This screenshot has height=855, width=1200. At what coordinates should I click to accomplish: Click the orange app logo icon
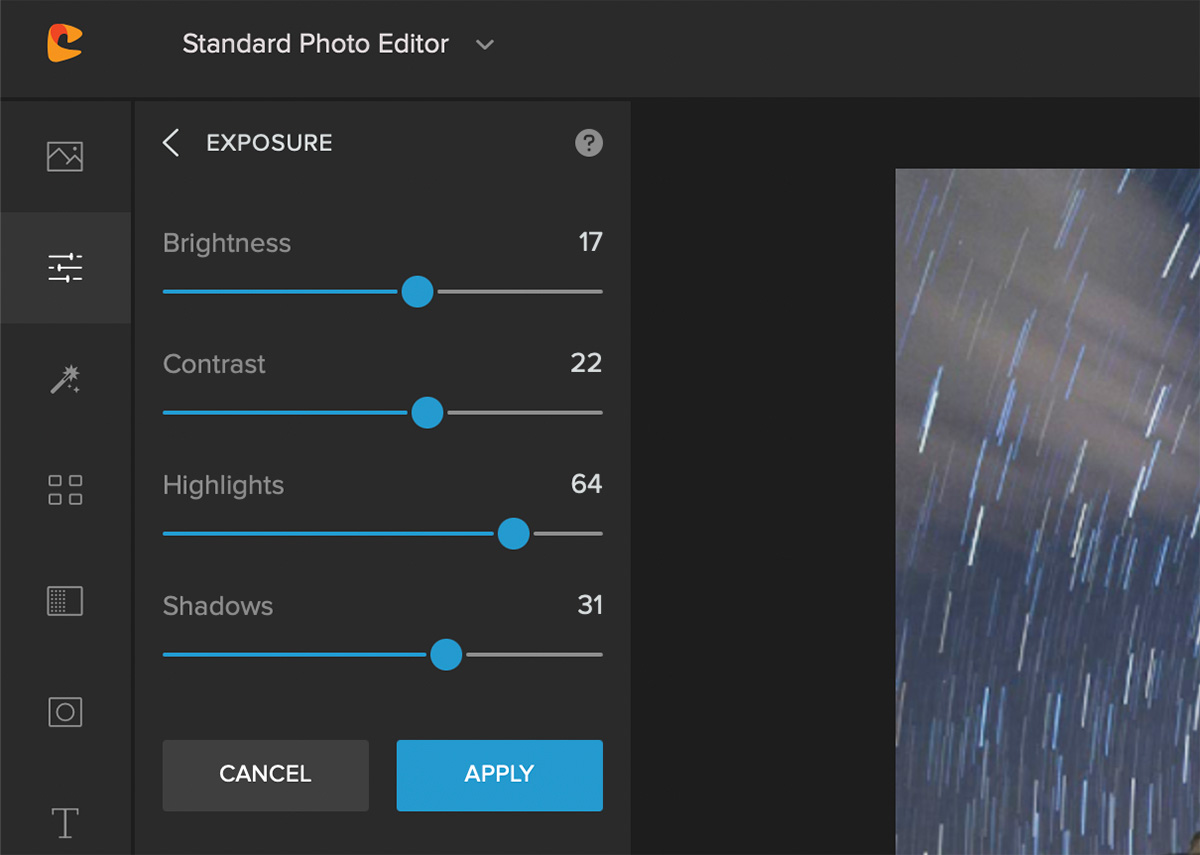click(x=64, y=43)
